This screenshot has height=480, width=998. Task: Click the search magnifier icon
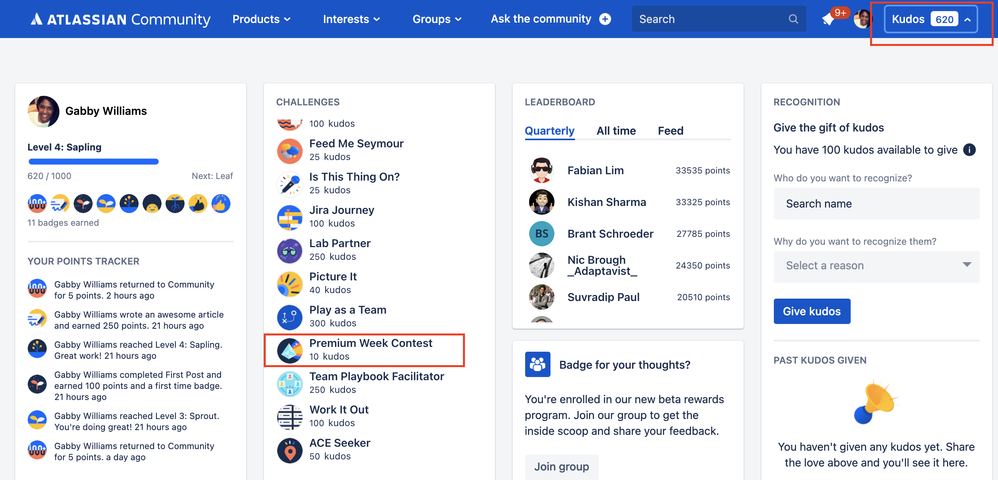point(793,19)
